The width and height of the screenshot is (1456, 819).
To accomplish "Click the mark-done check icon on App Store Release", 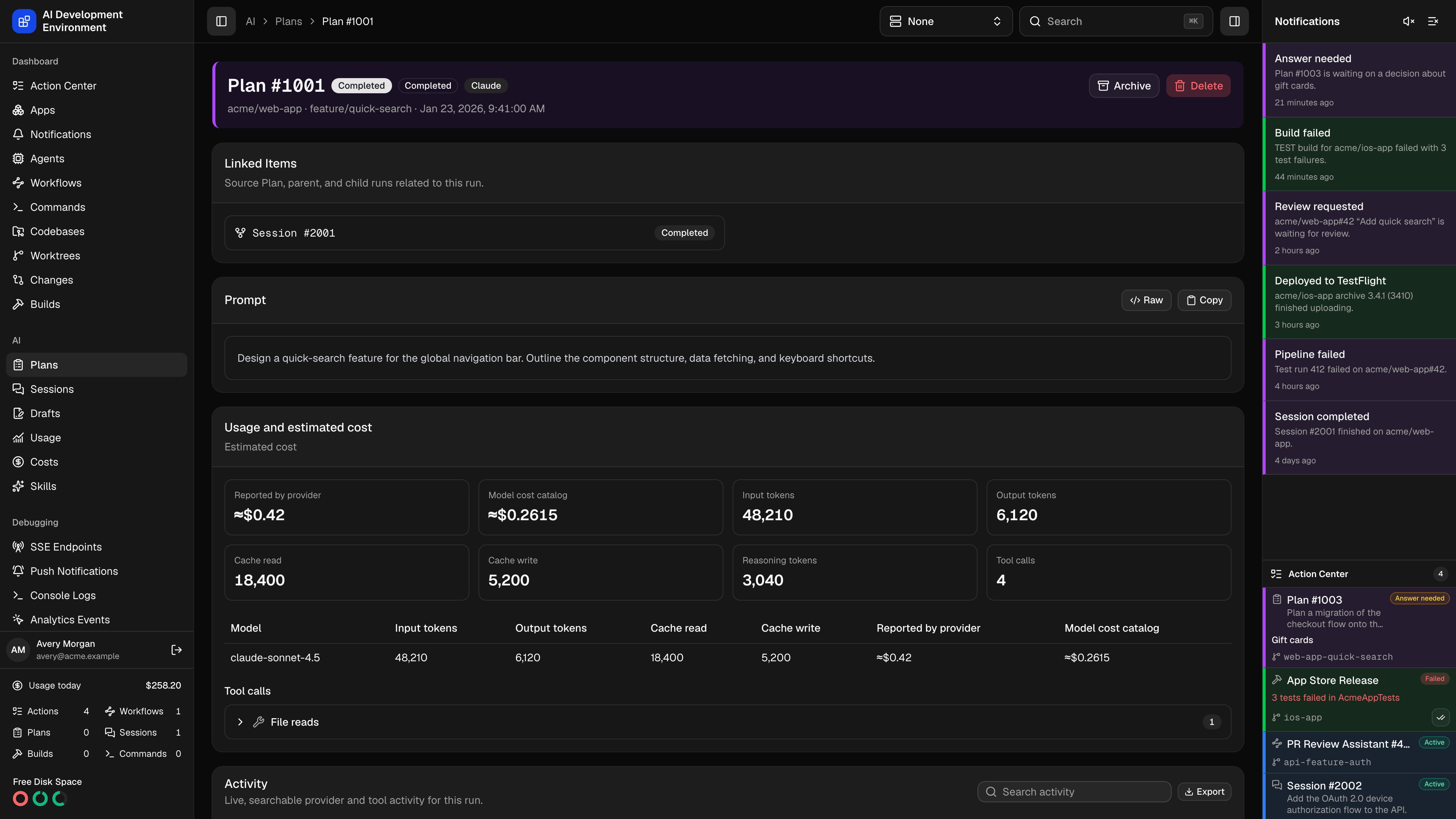I will [1440, 717].
